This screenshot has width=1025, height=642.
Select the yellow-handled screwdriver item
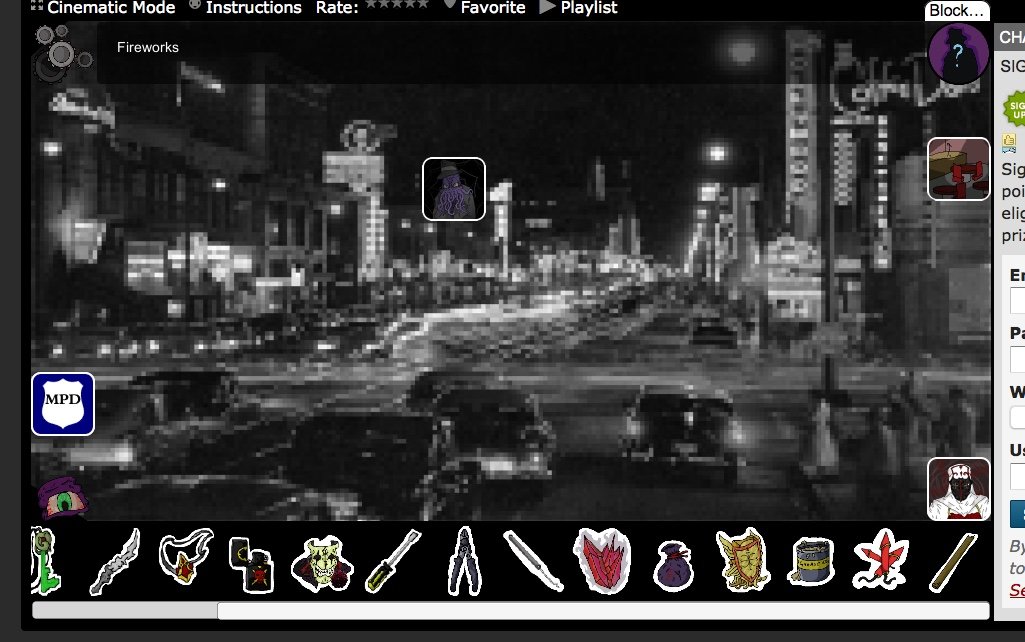coord(393,561)
